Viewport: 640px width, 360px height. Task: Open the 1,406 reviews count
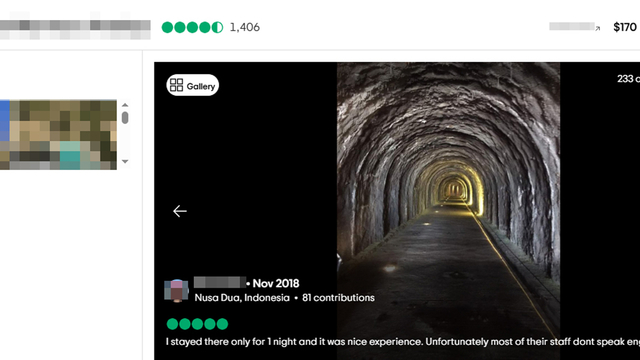244,27
